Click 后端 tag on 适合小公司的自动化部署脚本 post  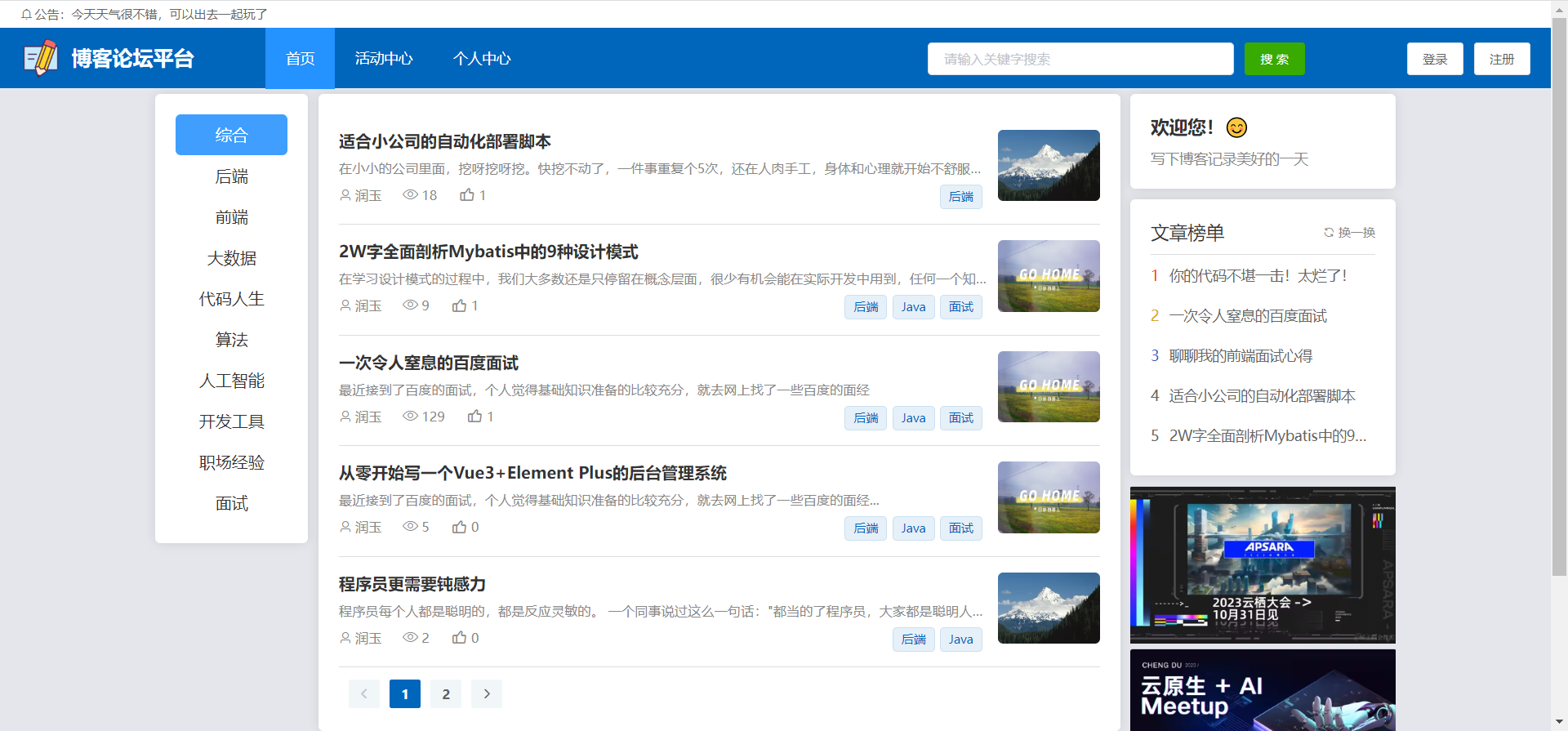(x=961, y=196)
